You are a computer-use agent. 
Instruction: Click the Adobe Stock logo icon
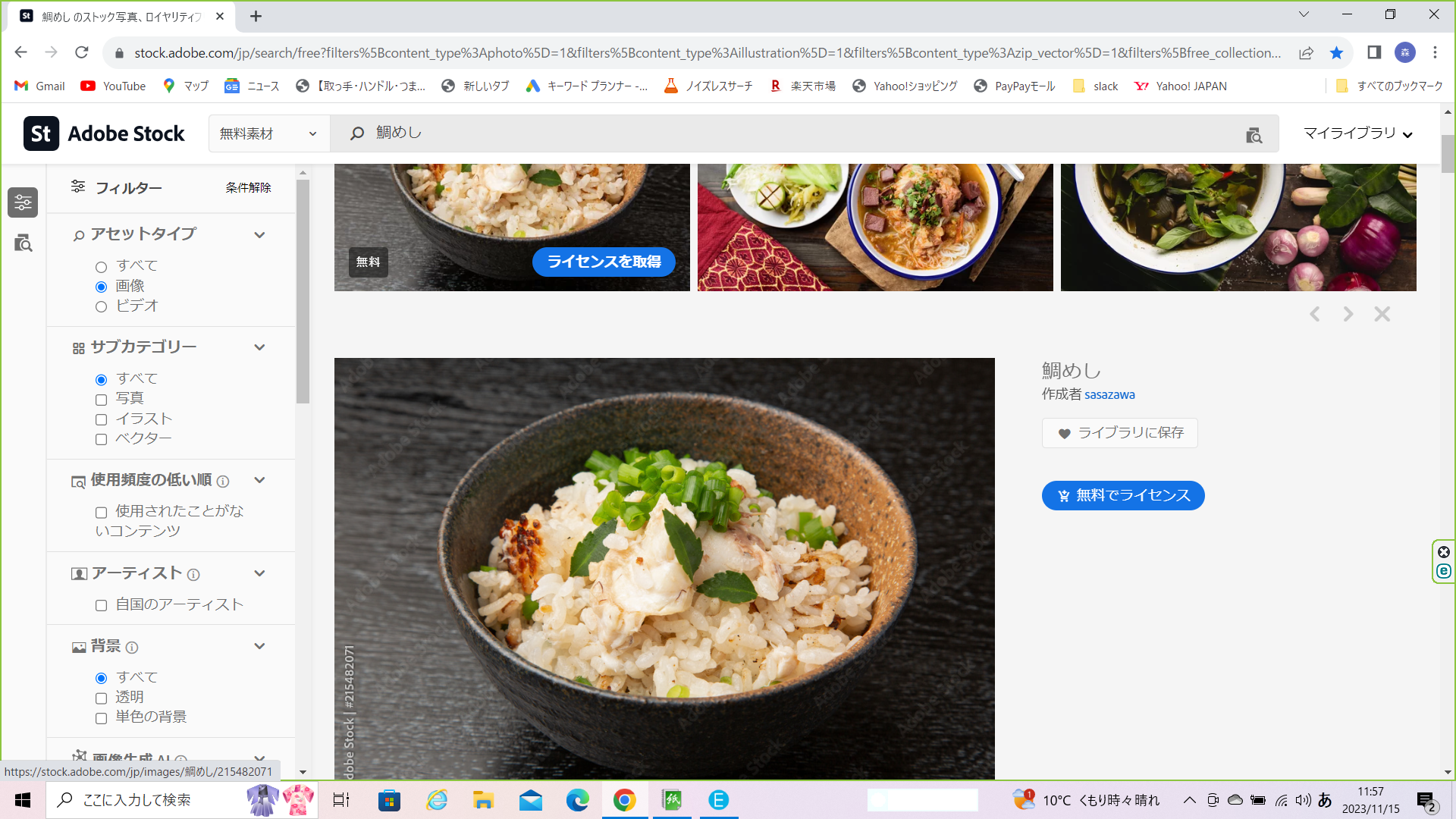tap(41, 133)
